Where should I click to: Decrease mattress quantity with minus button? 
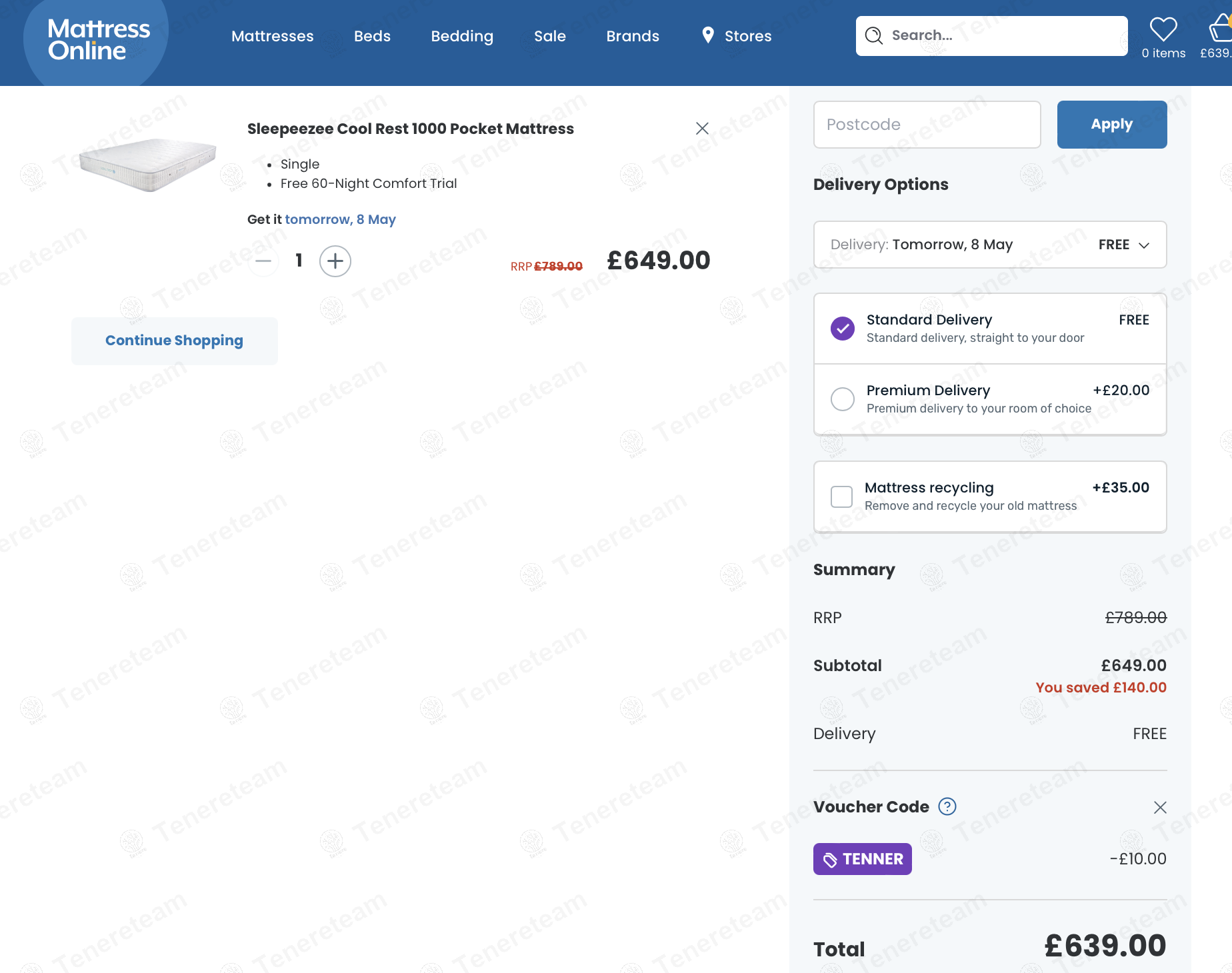tap(263, 261)
